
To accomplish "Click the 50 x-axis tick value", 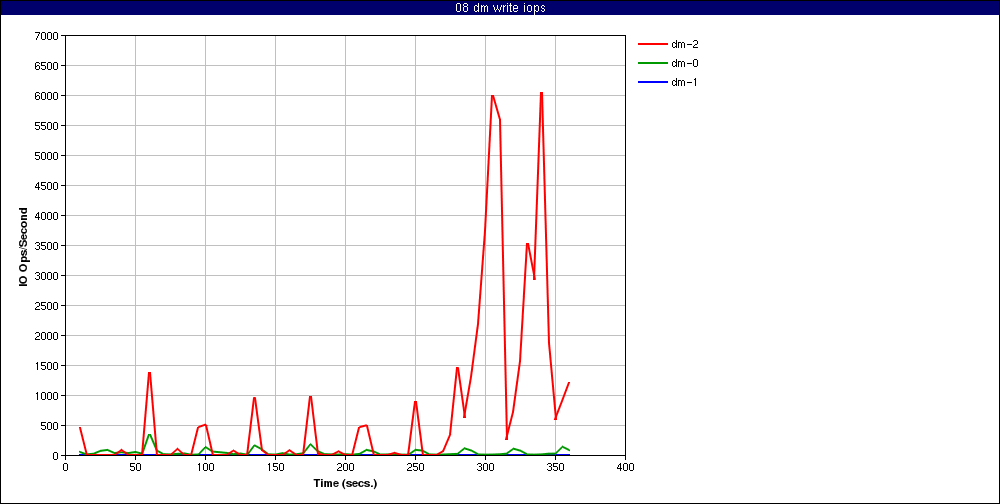I will click(135, 467).
